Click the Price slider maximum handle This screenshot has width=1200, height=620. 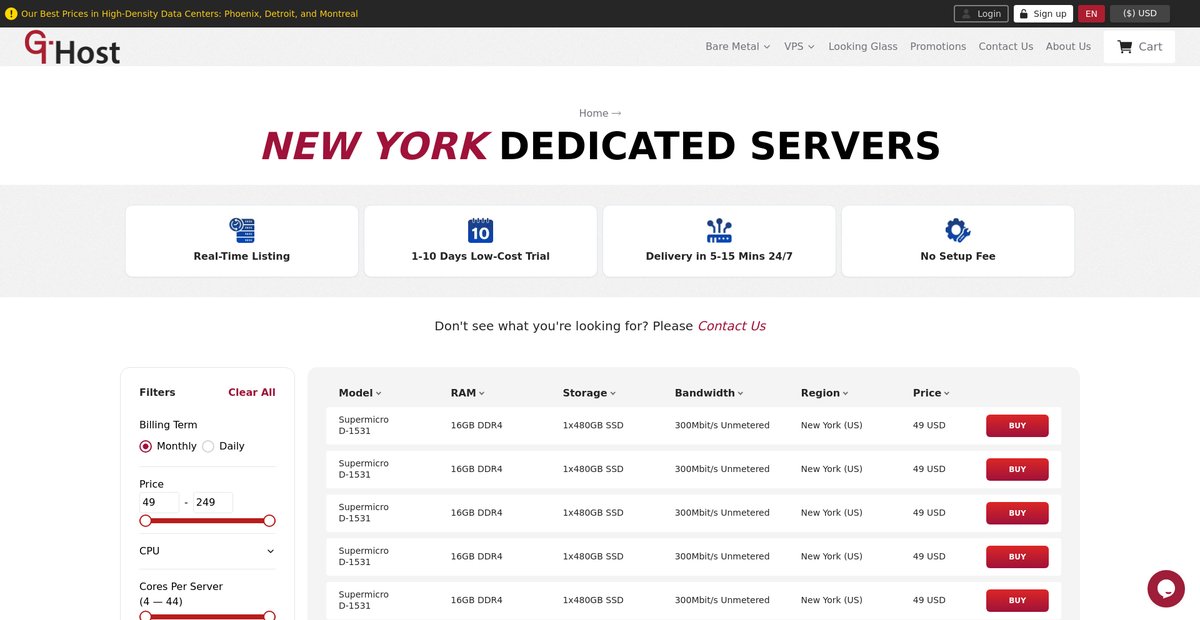(269, 521)
